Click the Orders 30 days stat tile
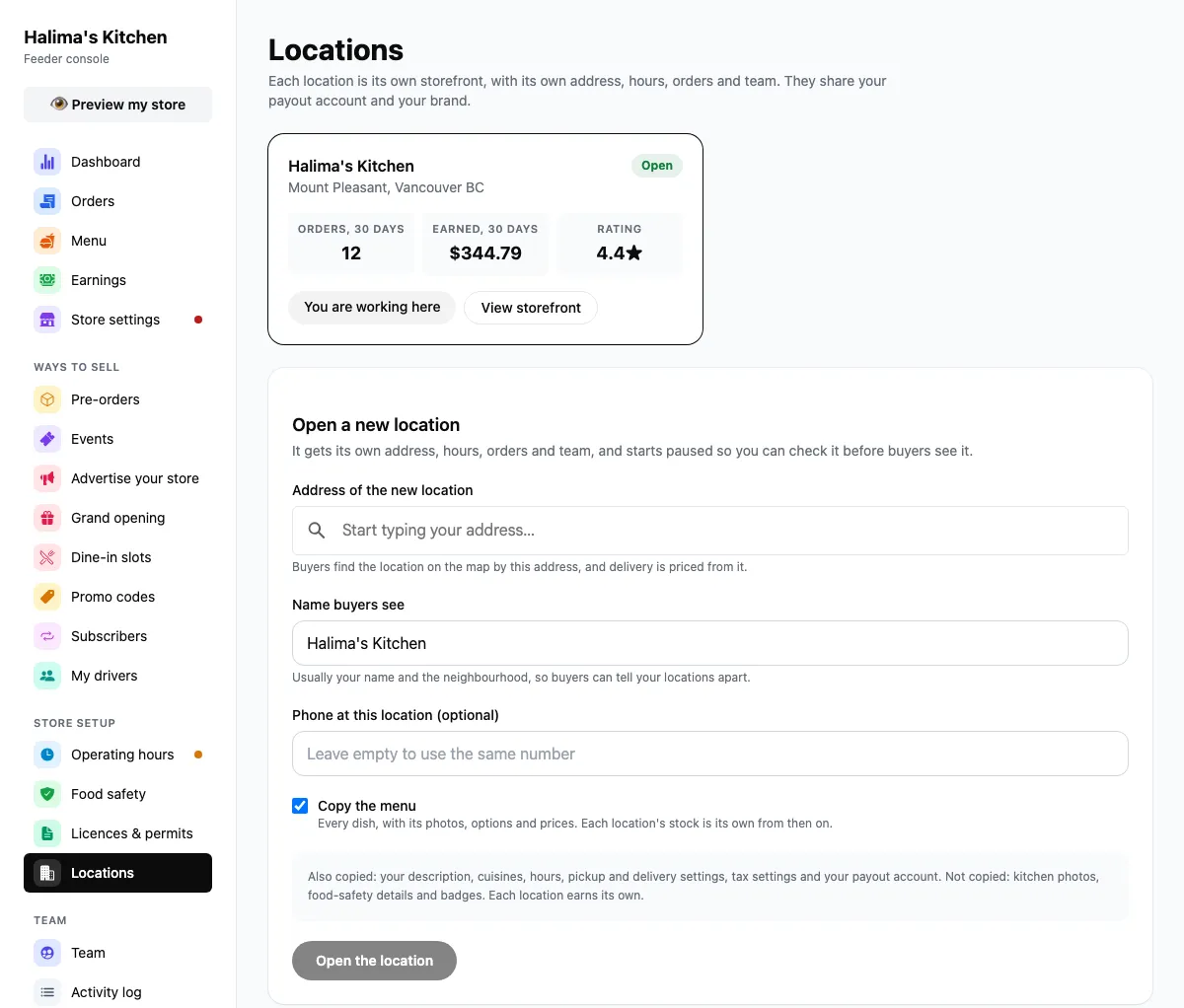The image size is (1184, 1008). click(351, 244)
